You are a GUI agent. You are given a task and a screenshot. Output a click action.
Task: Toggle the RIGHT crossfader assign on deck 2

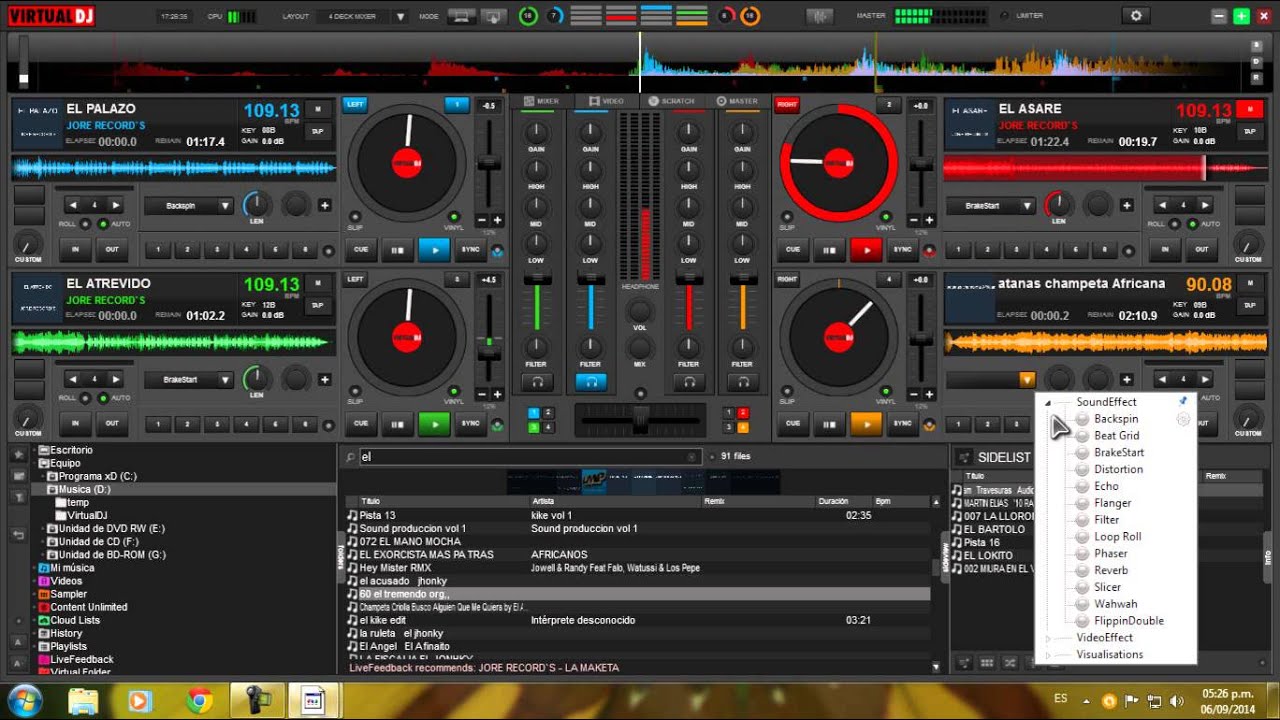coord(787,104)
